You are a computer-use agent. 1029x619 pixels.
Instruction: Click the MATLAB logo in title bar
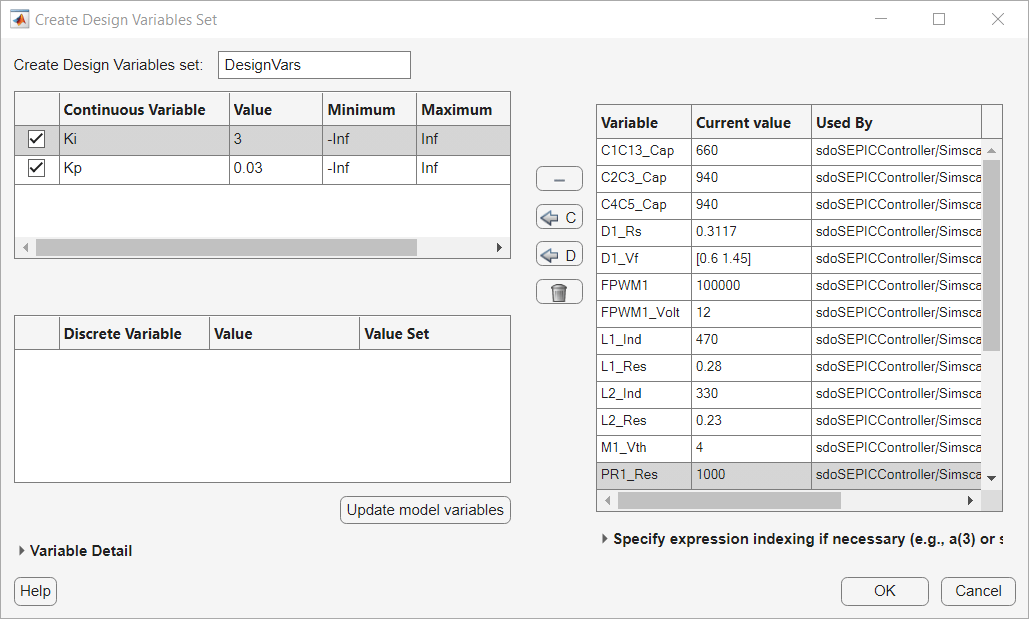(x=19, y=19)
